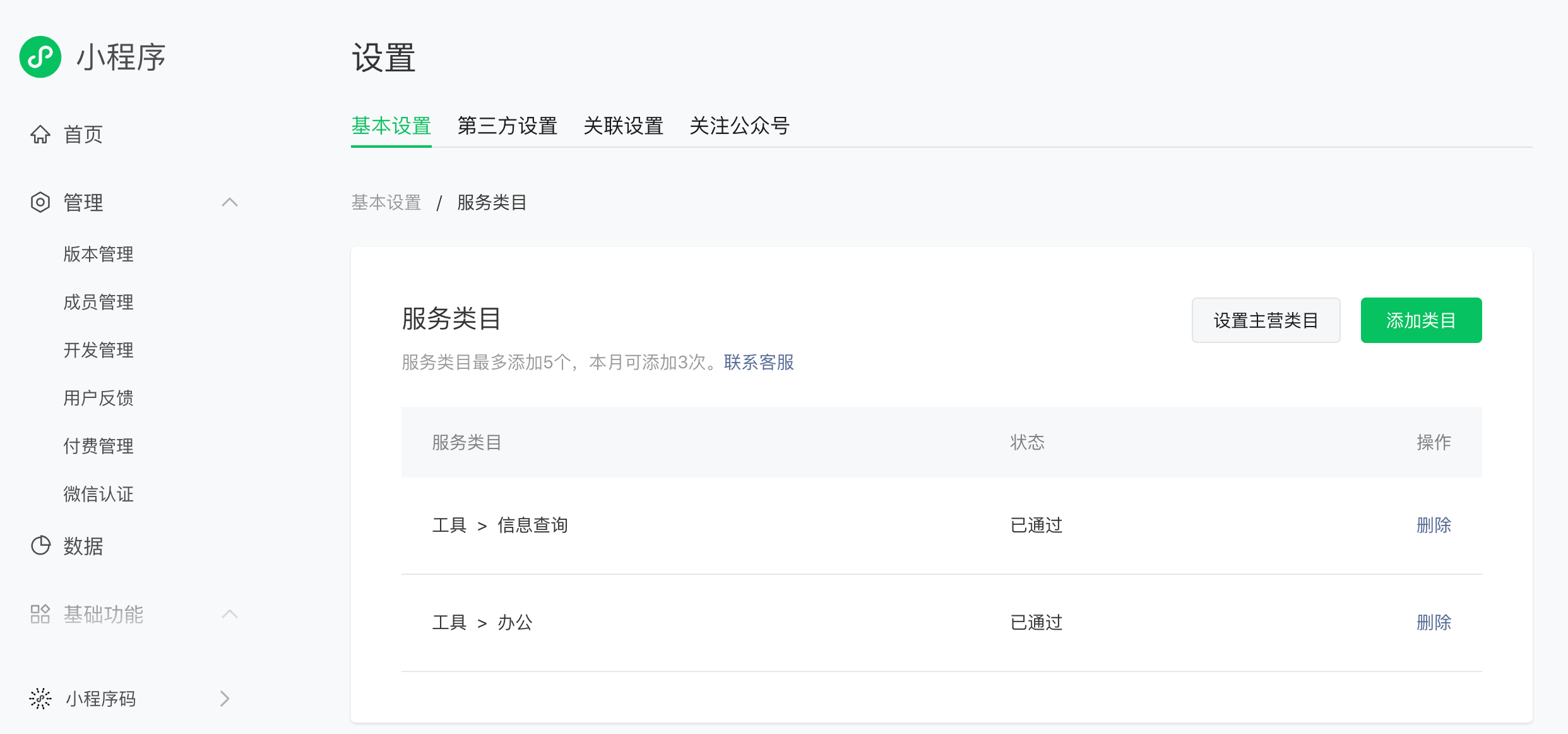1568x734 pixels.
Task: Click the sunburst icon beside 小程序码
Action: 40,699
